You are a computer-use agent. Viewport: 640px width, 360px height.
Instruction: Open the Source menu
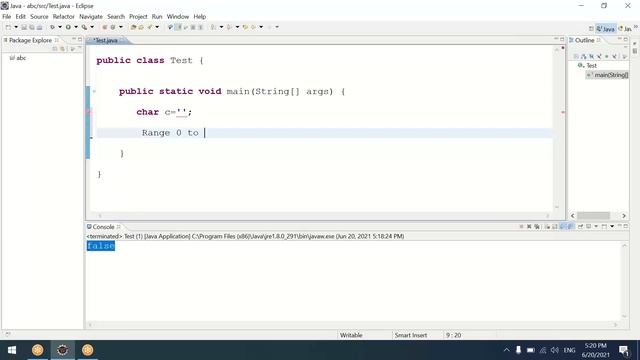click(39, 16)
